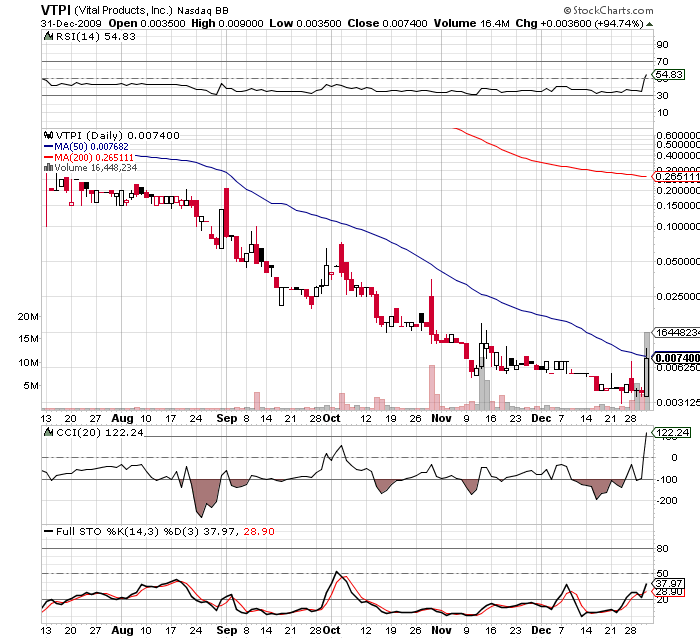This screenshot has height=639, width=700.
Task: Click the -200 level label in the CCI panel
Action: click(x=667, y=501)
